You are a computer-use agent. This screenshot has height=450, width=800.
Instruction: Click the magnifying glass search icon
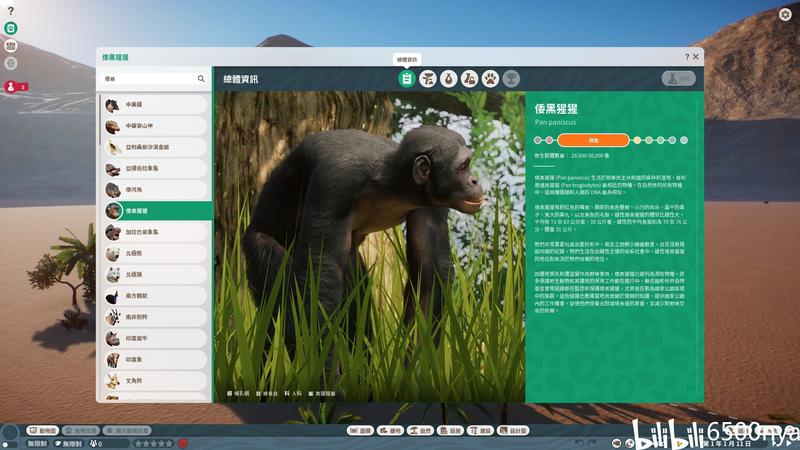coord(201,79)
